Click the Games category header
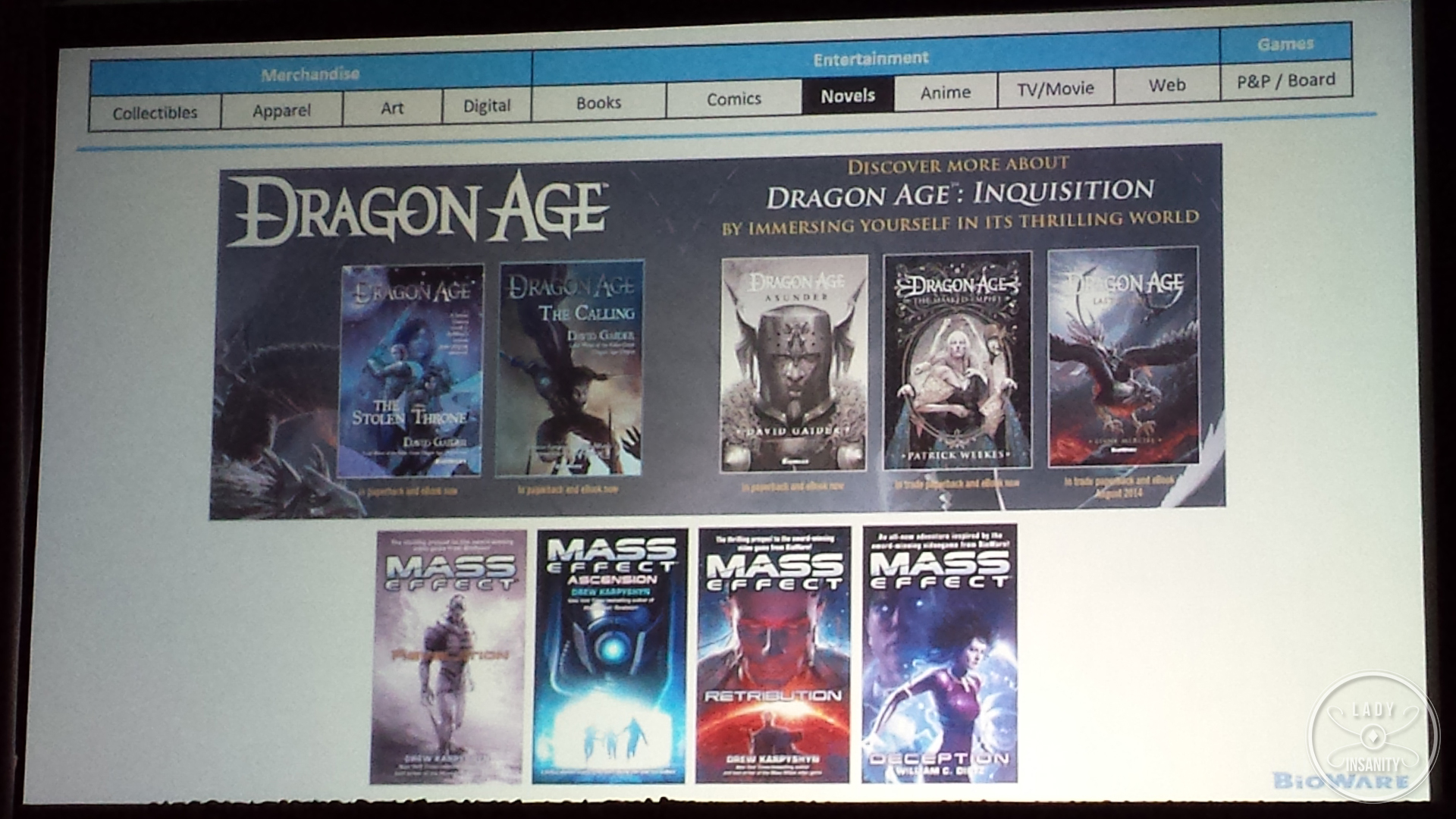1456x819 pixels. (1285, 43)
